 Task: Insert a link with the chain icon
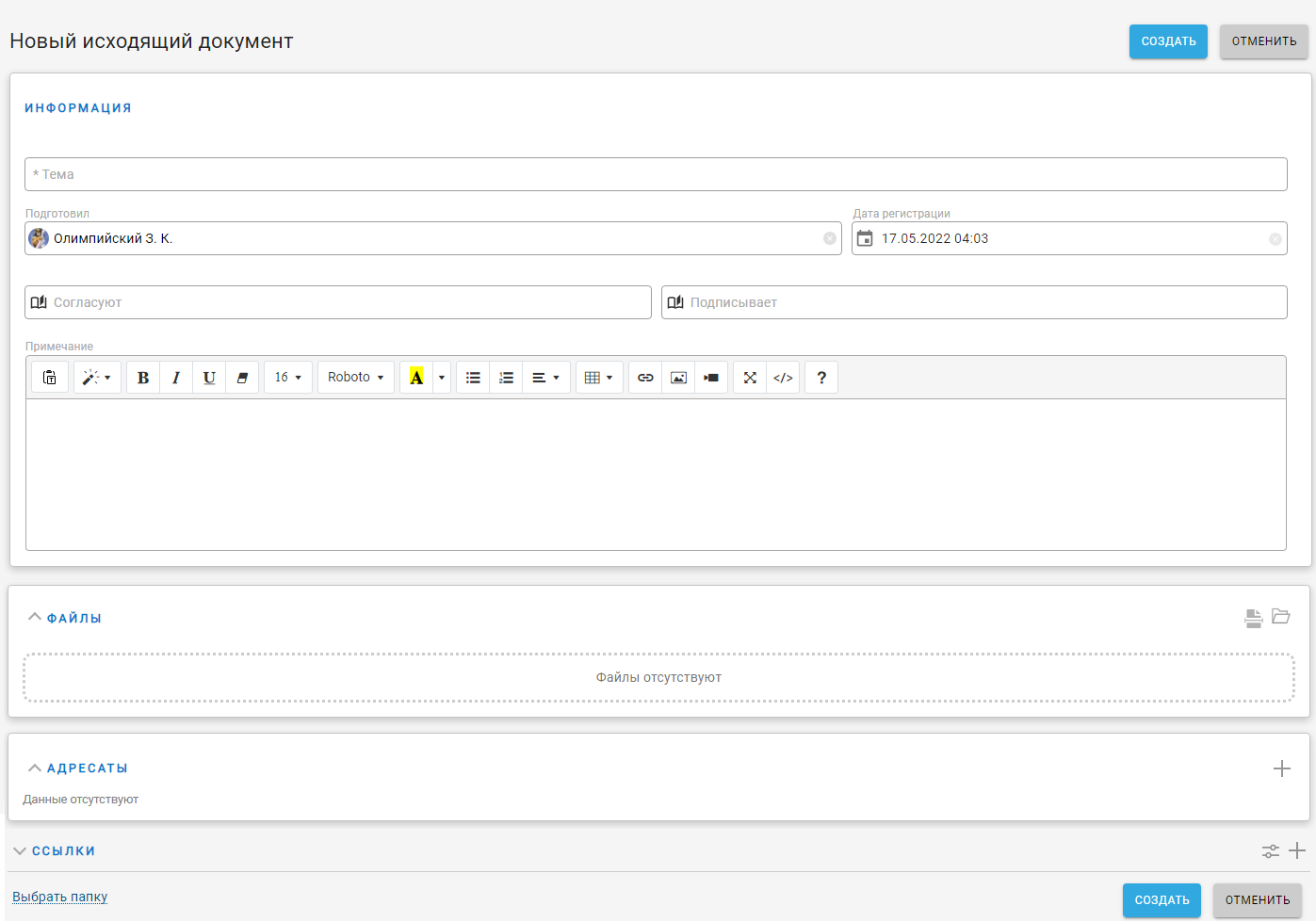645,378
